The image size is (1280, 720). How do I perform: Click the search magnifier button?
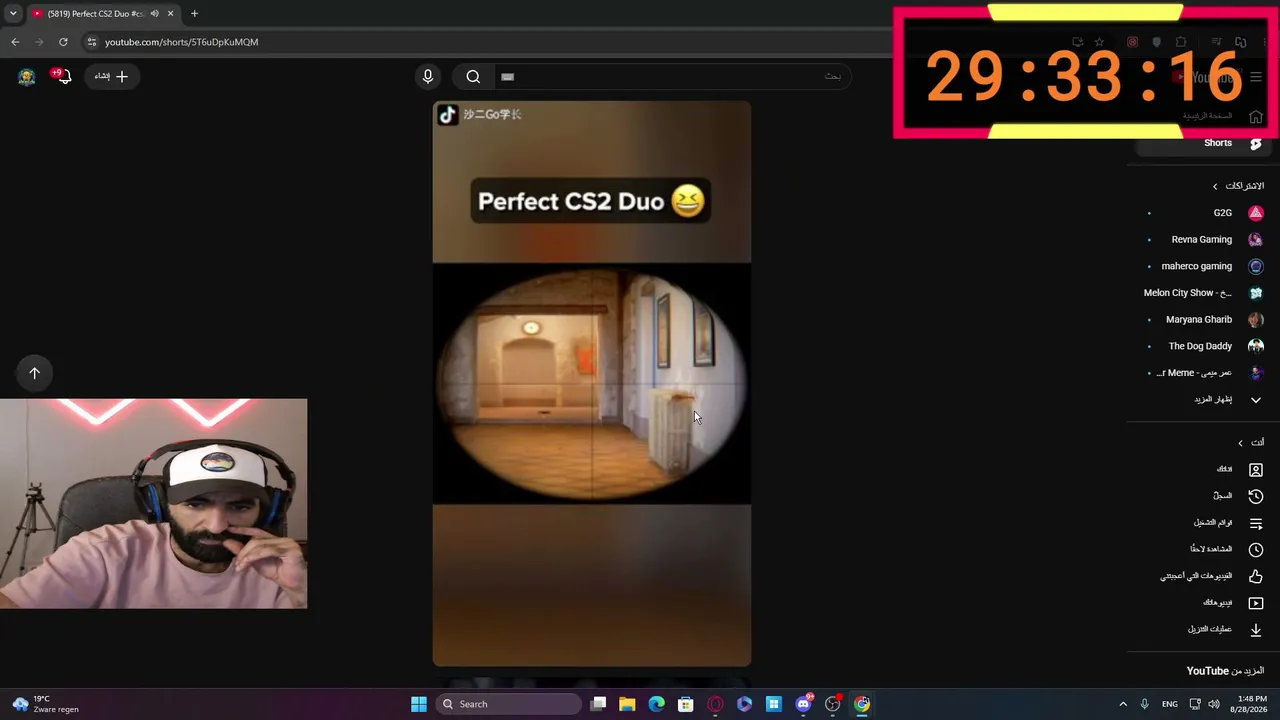(473, 76)
